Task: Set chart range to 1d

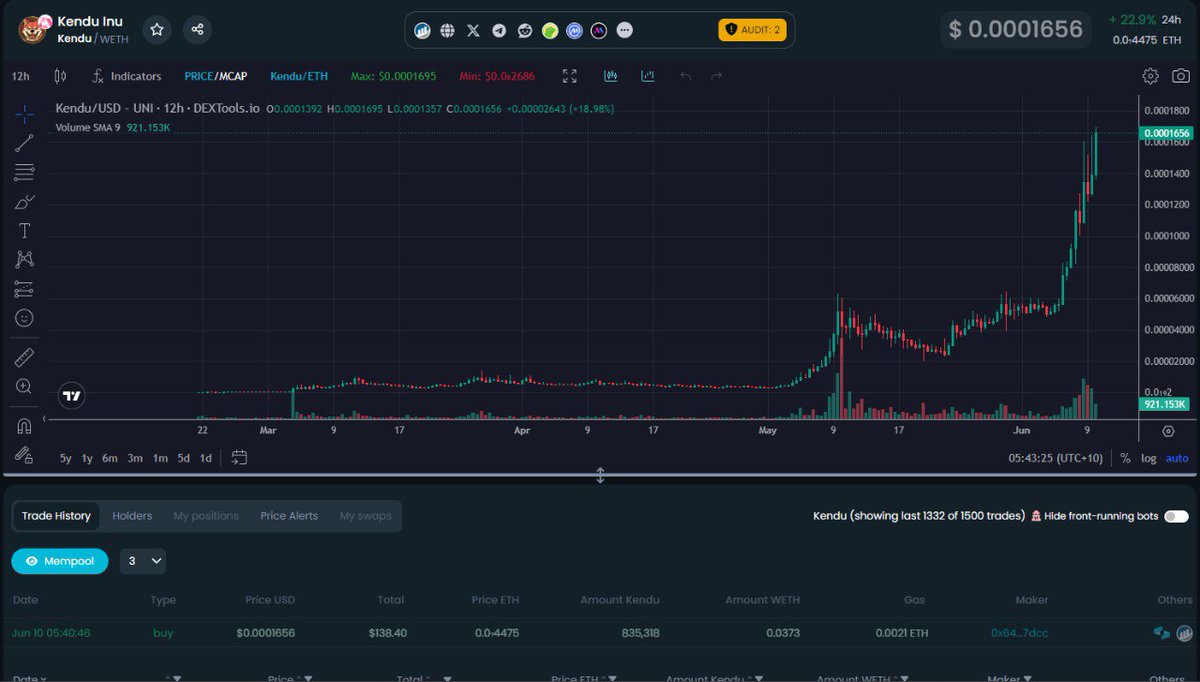Action: click(206, 458)
